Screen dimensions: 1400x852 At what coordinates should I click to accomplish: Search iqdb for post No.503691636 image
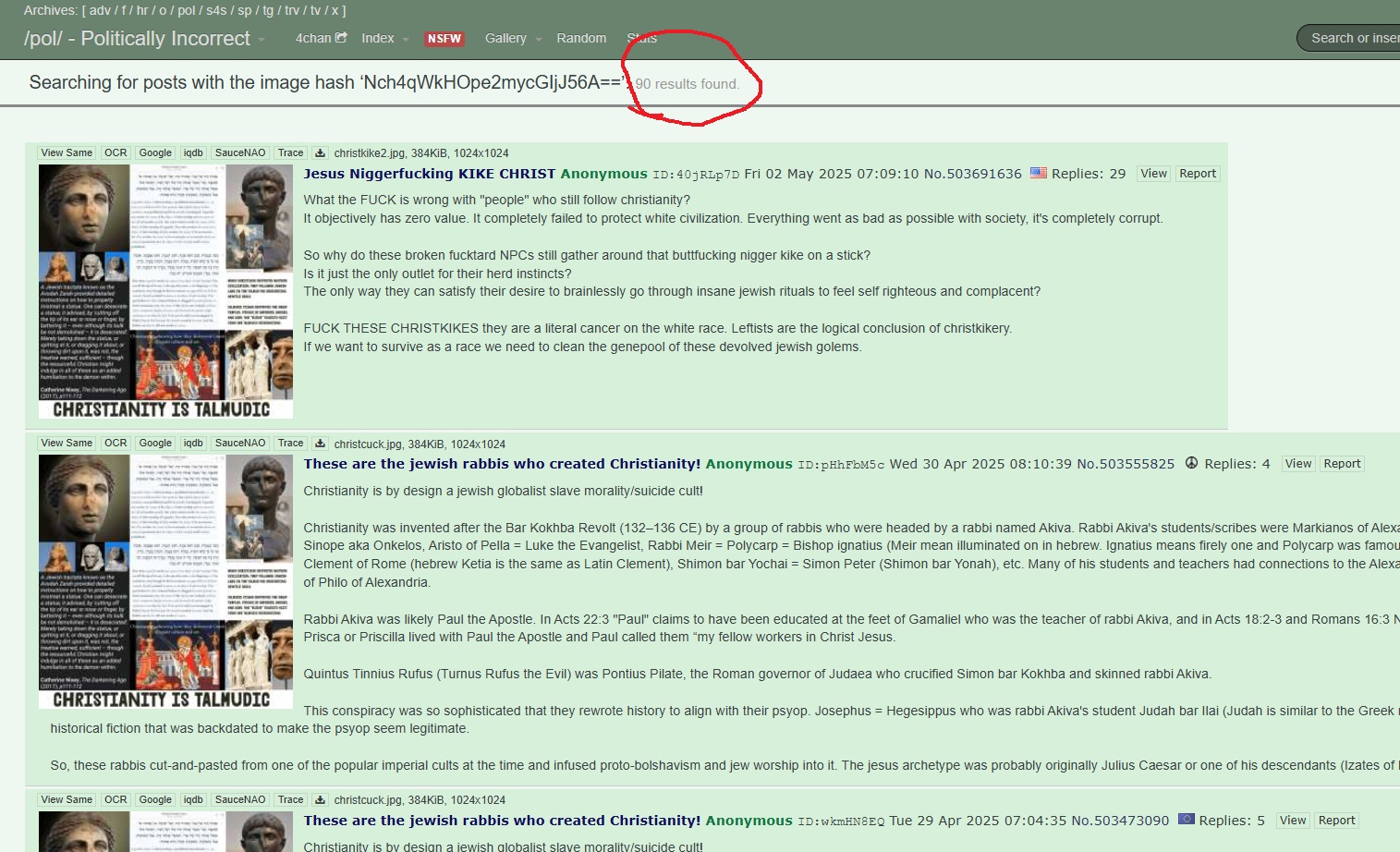193,153
